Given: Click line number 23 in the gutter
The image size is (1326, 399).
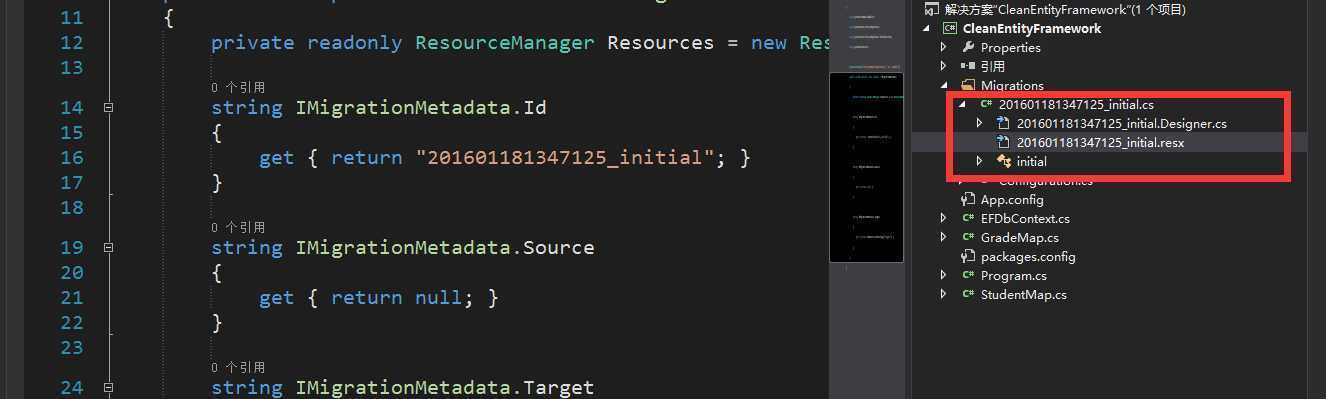Looking at the screenshot, I should click(71, 347).
